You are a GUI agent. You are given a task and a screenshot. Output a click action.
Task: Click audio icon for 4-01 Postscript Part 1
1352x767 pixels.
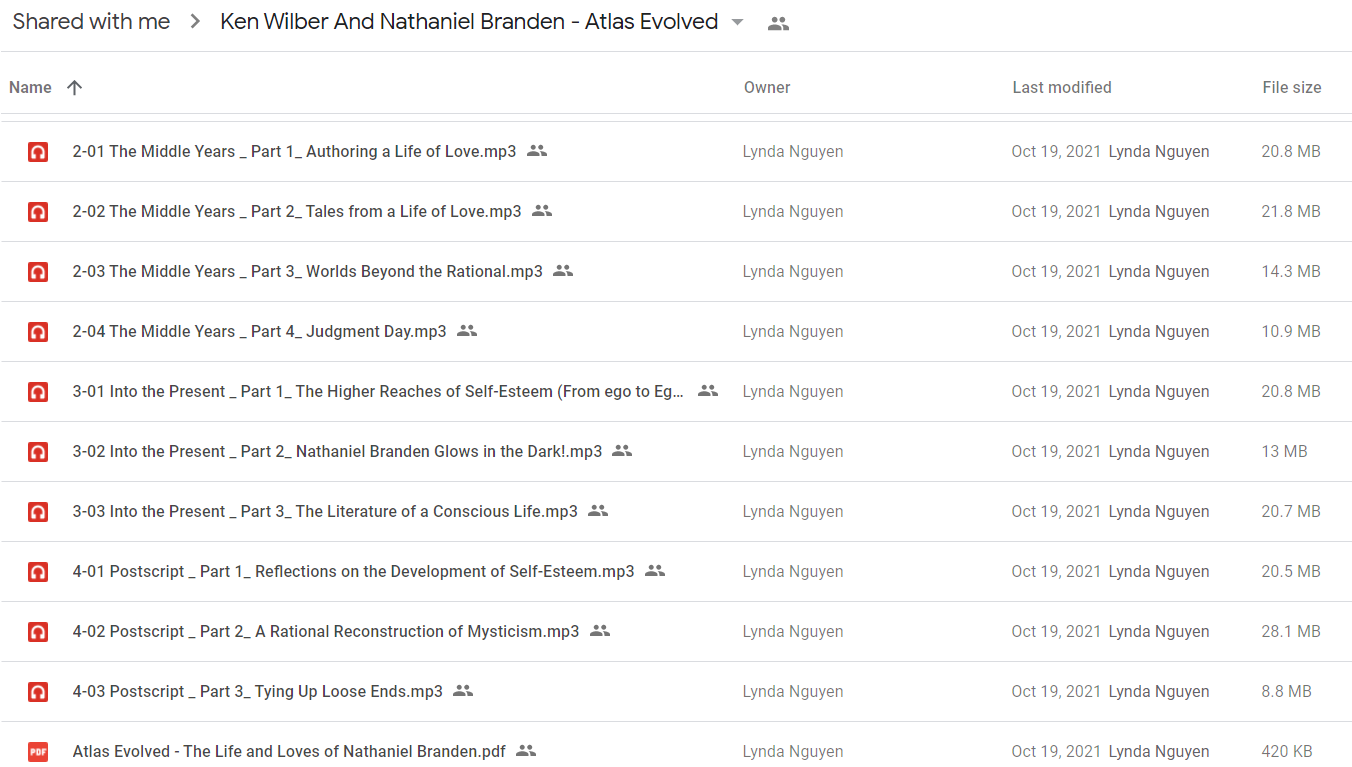click(38, 572)
